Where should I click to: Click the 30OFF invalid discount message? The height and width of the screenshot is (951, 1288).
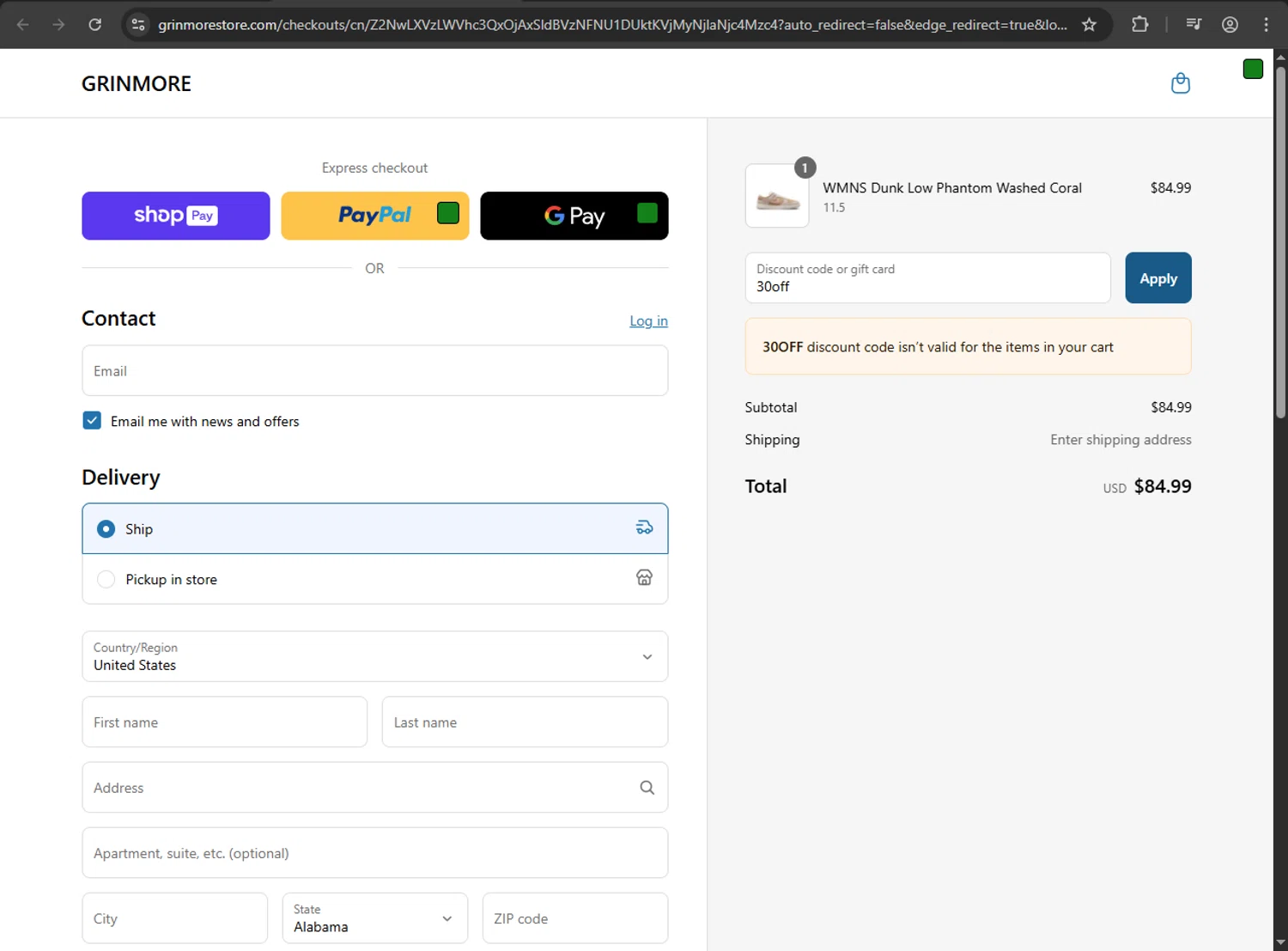click(x=968, y=346)
